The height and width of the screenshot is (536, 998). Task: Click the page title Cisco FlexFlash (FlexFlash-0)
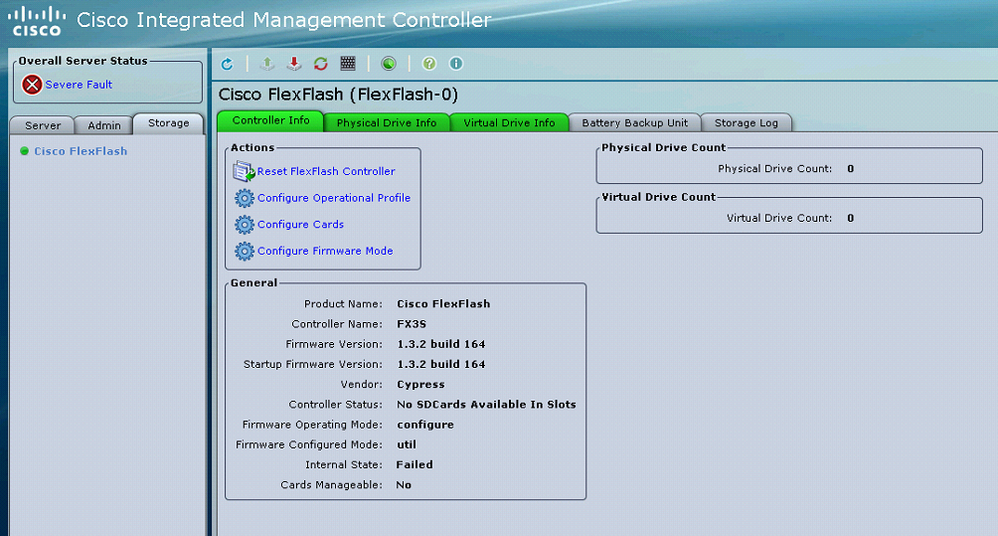[339, 95]
